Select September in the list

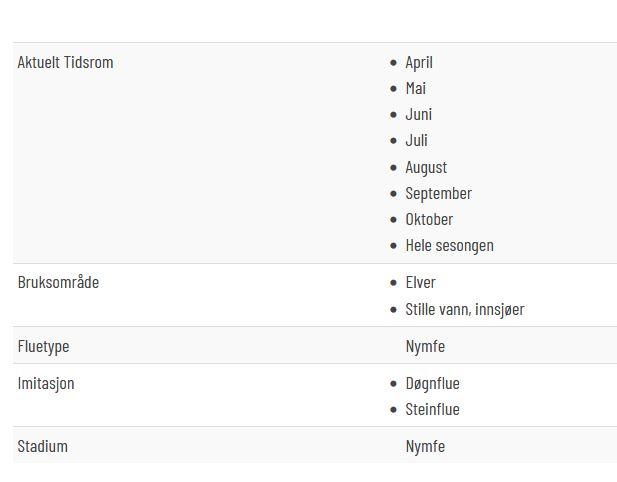[439, 194]
